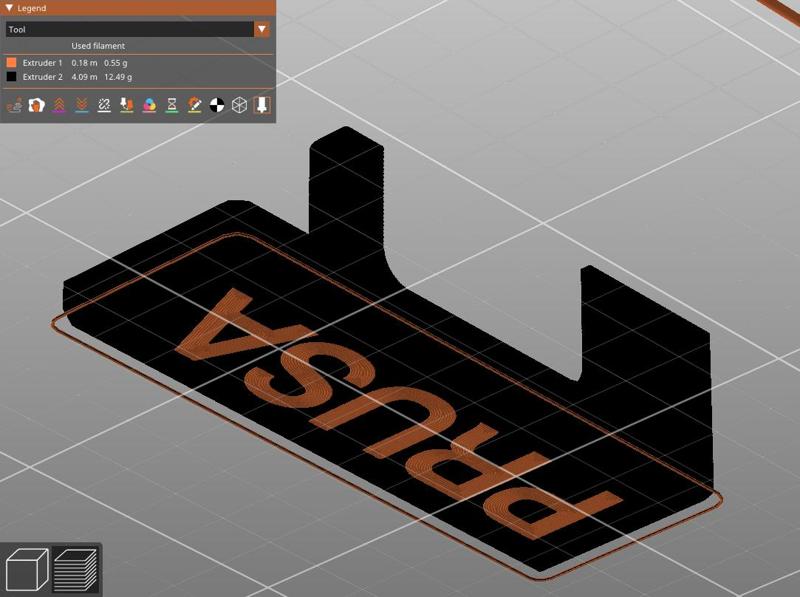Toggle Custom G-codes pencil icon
Viewport: 800px width, 597px height.
[x=194, y=105]
